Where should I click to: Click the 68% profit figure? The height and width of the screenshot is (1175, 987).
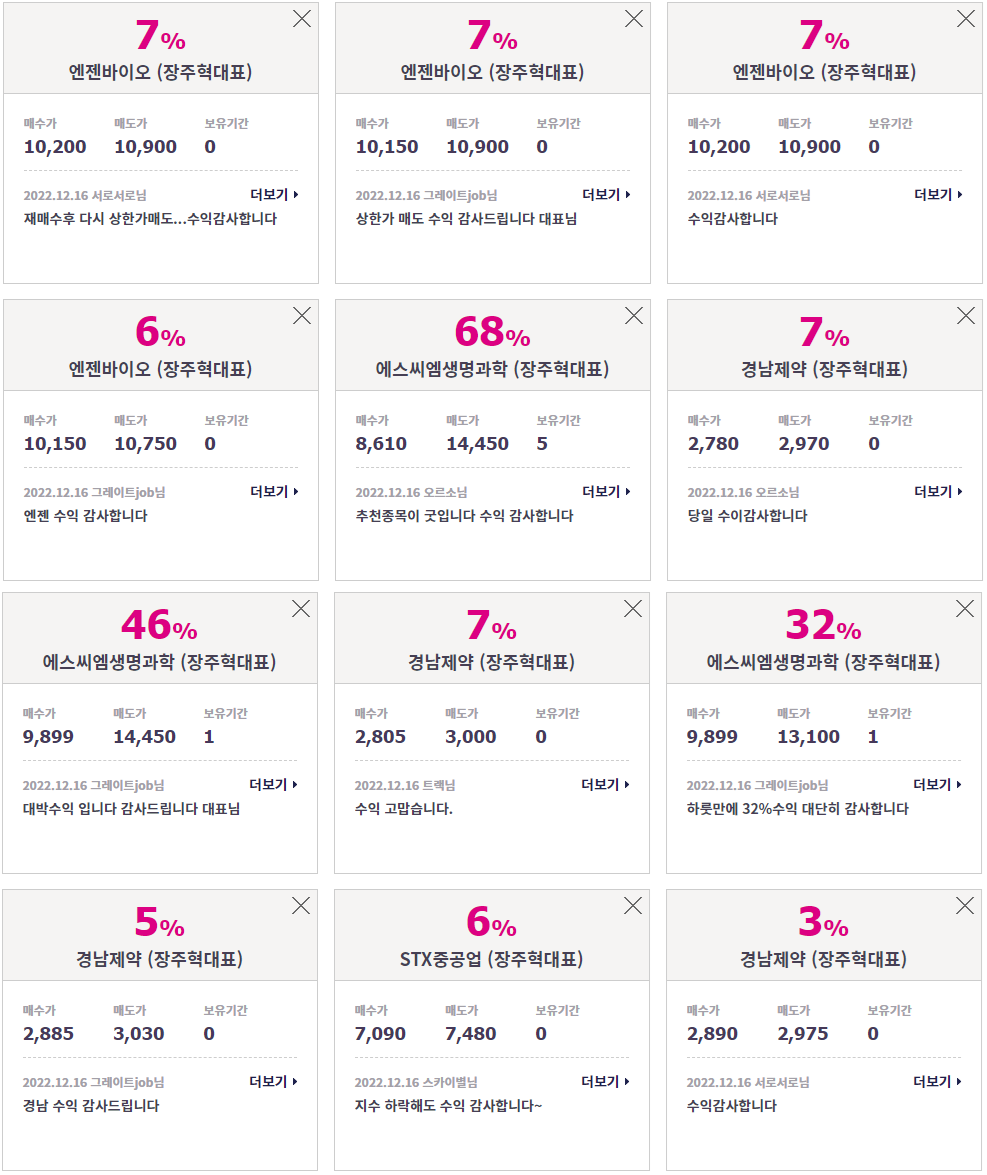pos(492,332)
